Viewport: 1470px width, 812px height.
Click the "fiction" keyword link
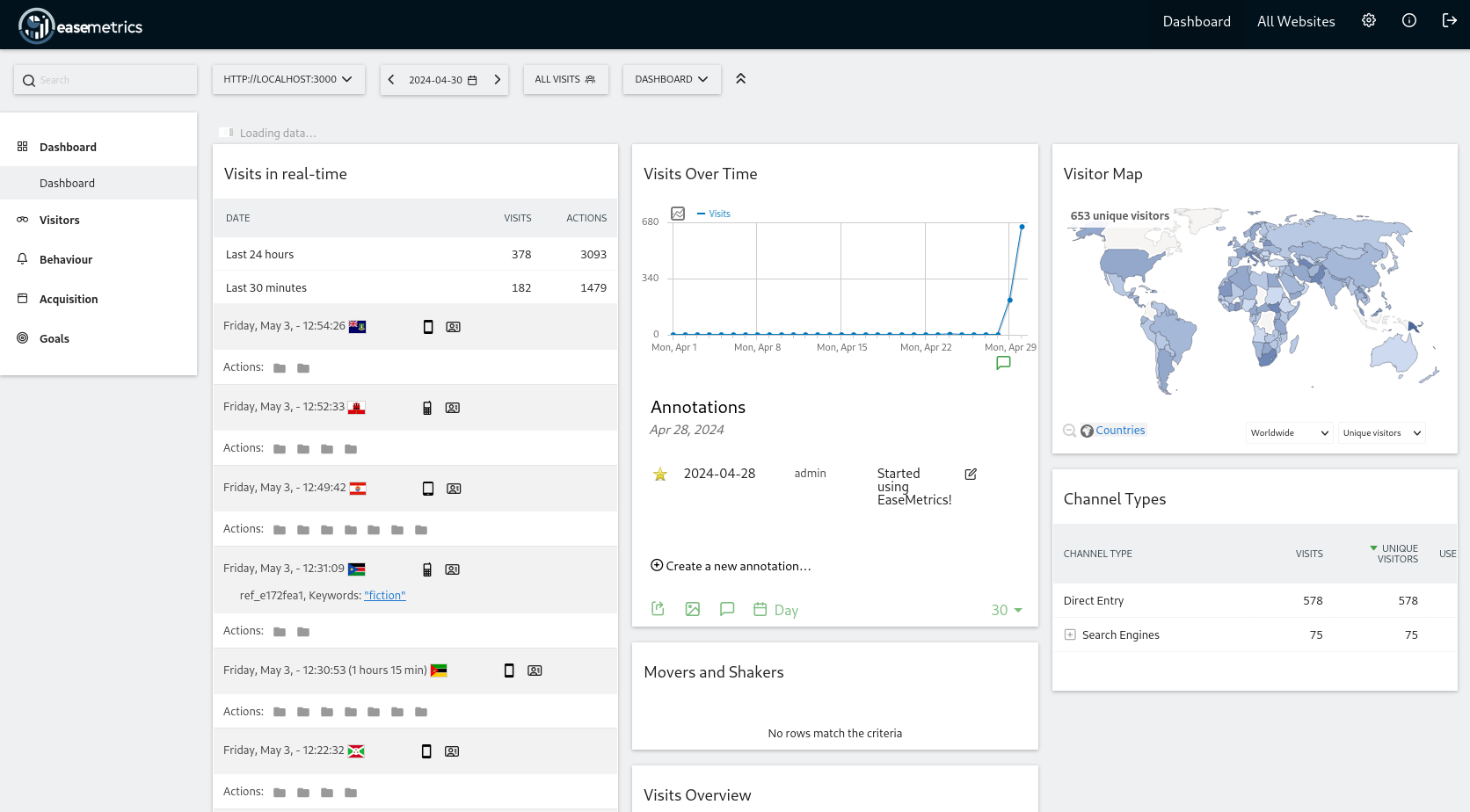(385, 596)
